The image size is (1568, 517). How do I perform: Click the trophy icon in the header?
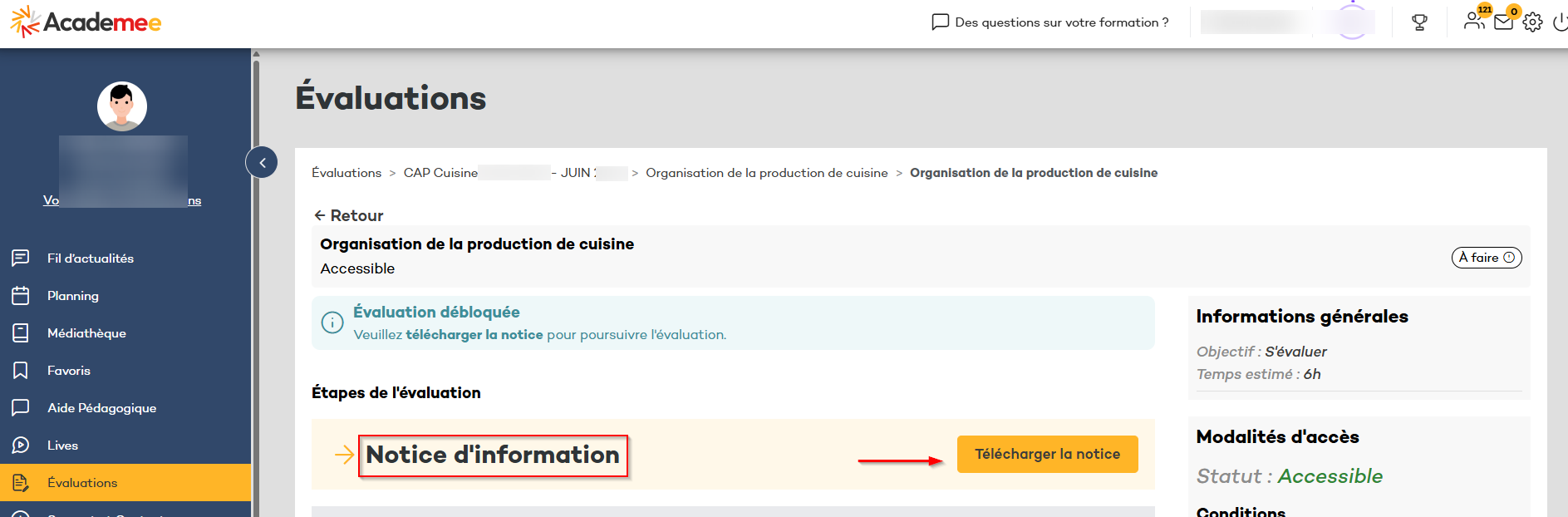pyautogui.click(x=1419, y=22)
